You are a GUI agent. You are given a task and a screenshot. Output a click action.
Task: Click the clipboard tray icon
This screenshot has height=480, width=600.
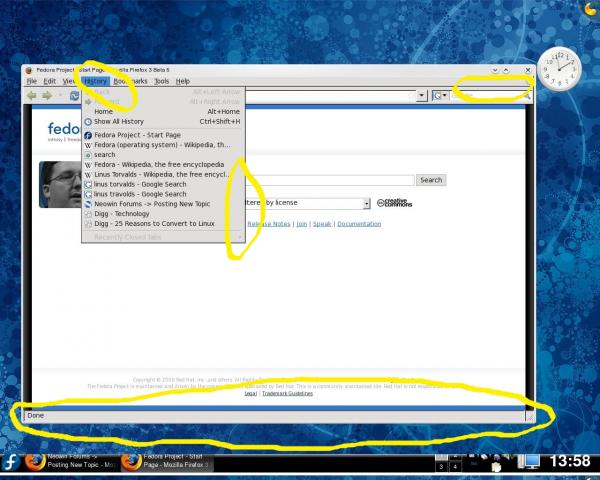coord(496,467)
